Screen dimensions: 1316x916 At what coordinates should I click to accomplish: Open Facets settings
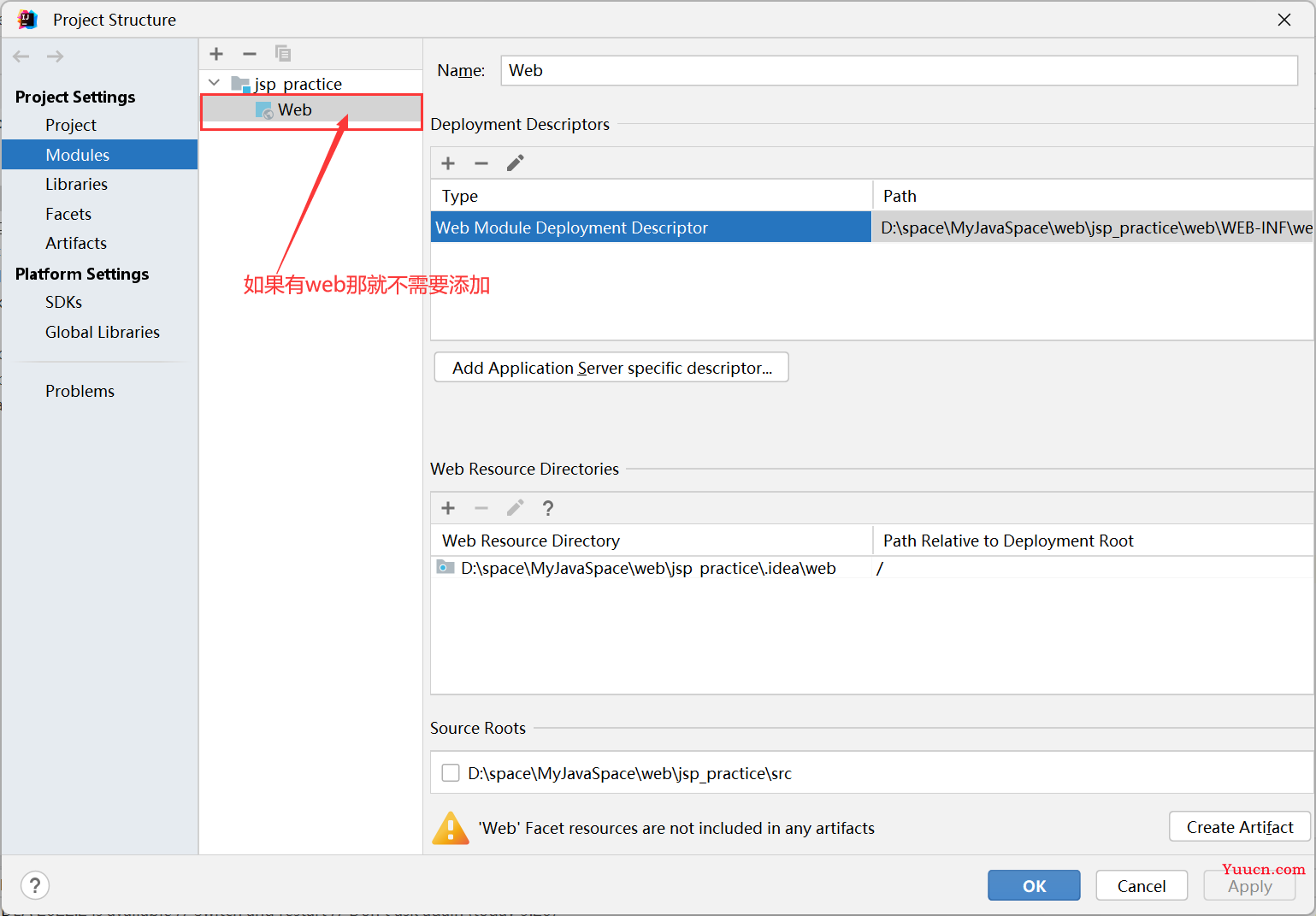68,214
